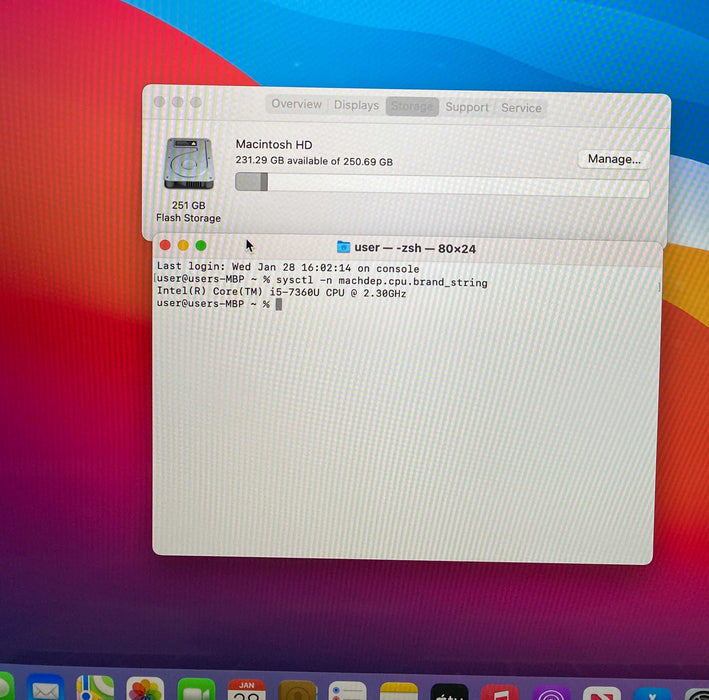Open Podcasts from the dock
709x700 pixels.
pyautogui.click(x=551, y=693)
